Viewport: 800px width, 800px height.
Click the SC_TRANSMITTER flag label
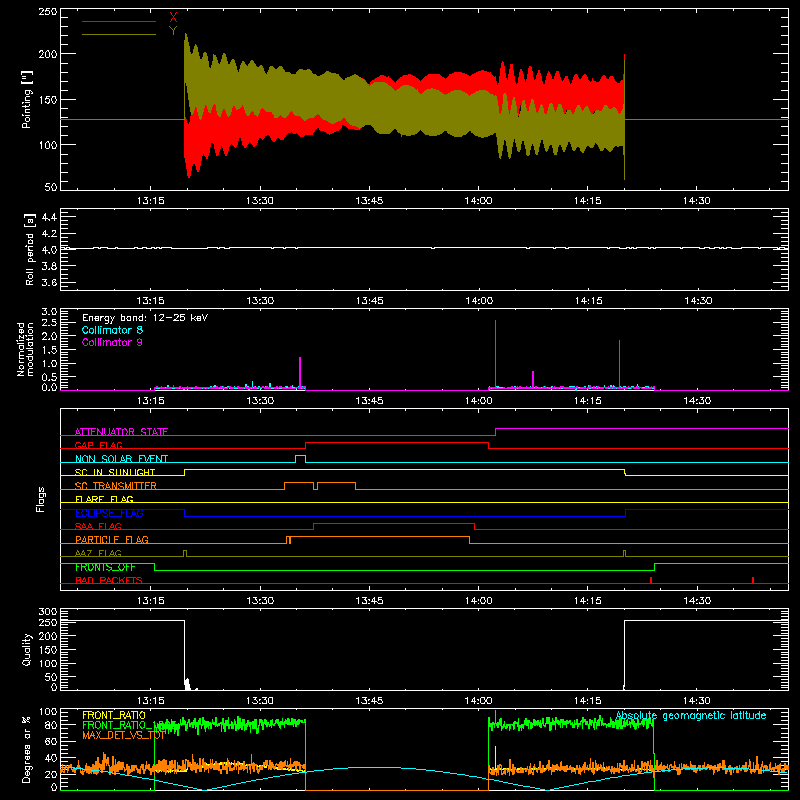pyautogui.click(x=116, y=486)
